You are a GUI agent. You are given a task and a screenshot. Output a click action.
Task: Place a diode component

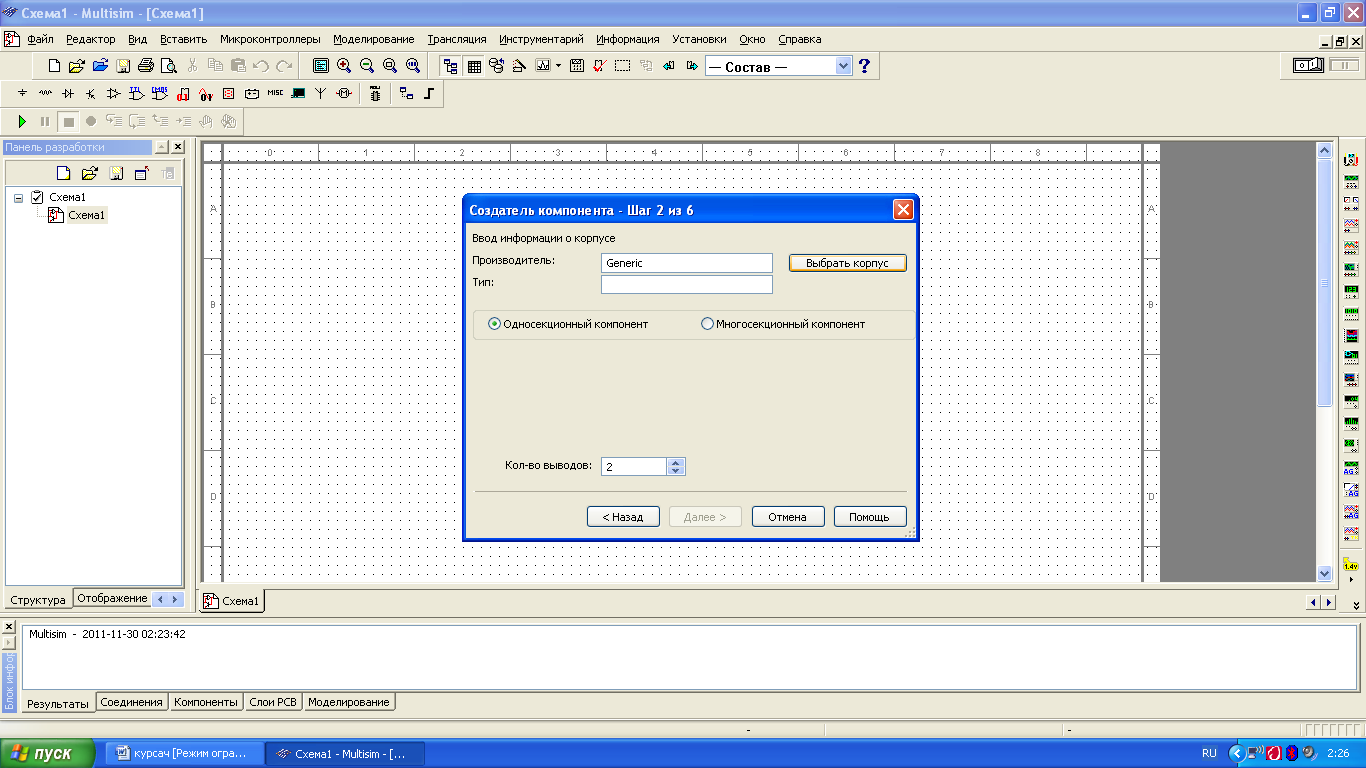pyautogui.click(x=68, y=94)
